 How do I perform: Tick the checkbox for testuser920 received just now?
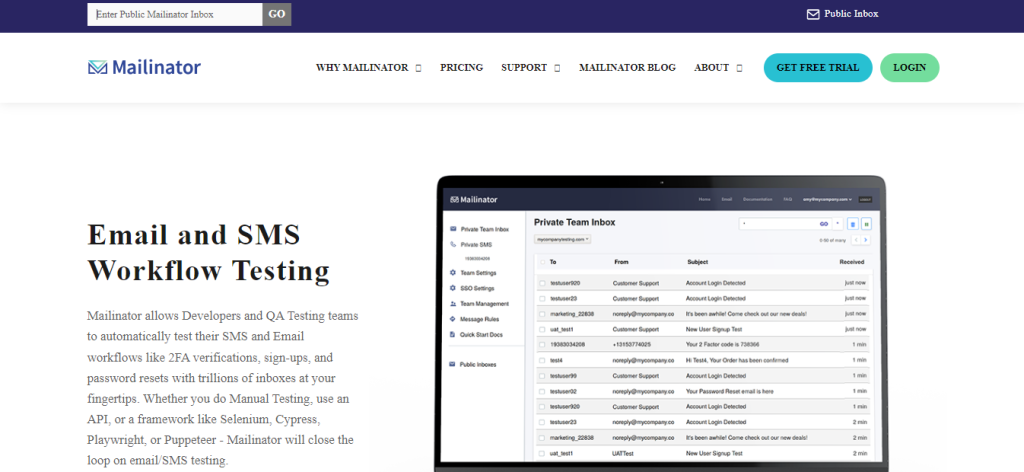point(541,283)
